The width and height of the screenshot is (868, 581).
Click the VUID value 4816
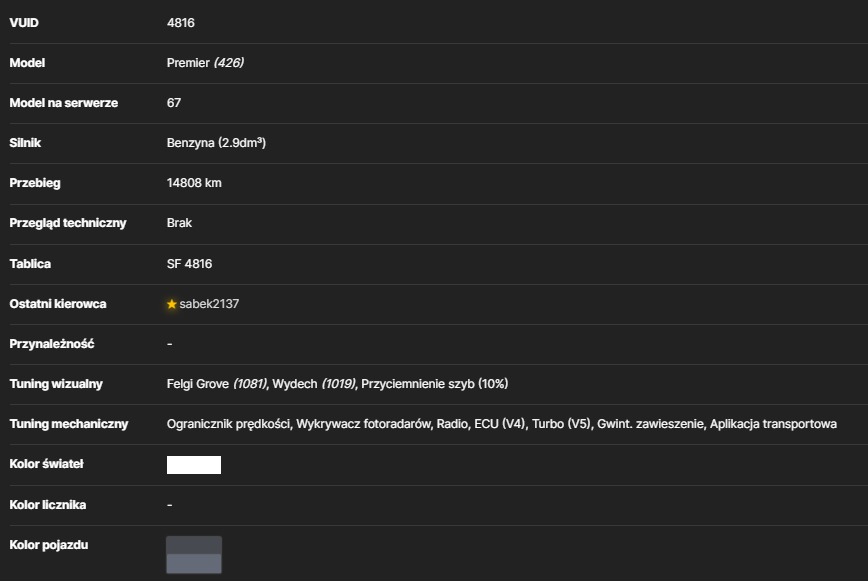[x=180, y=23]
